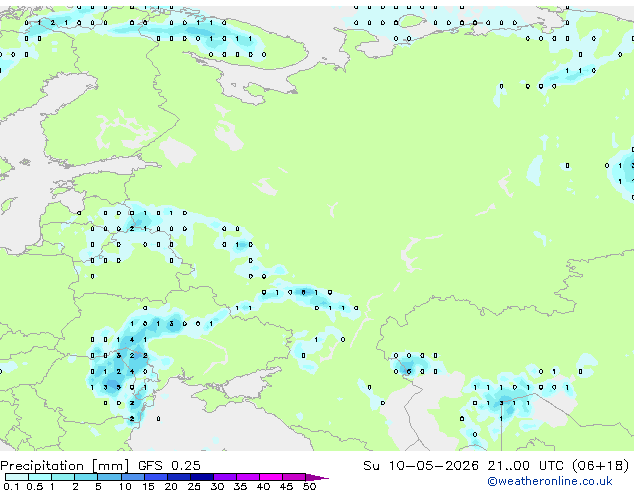Select the 10–15 mm legend swatch

tap(133, 477)
